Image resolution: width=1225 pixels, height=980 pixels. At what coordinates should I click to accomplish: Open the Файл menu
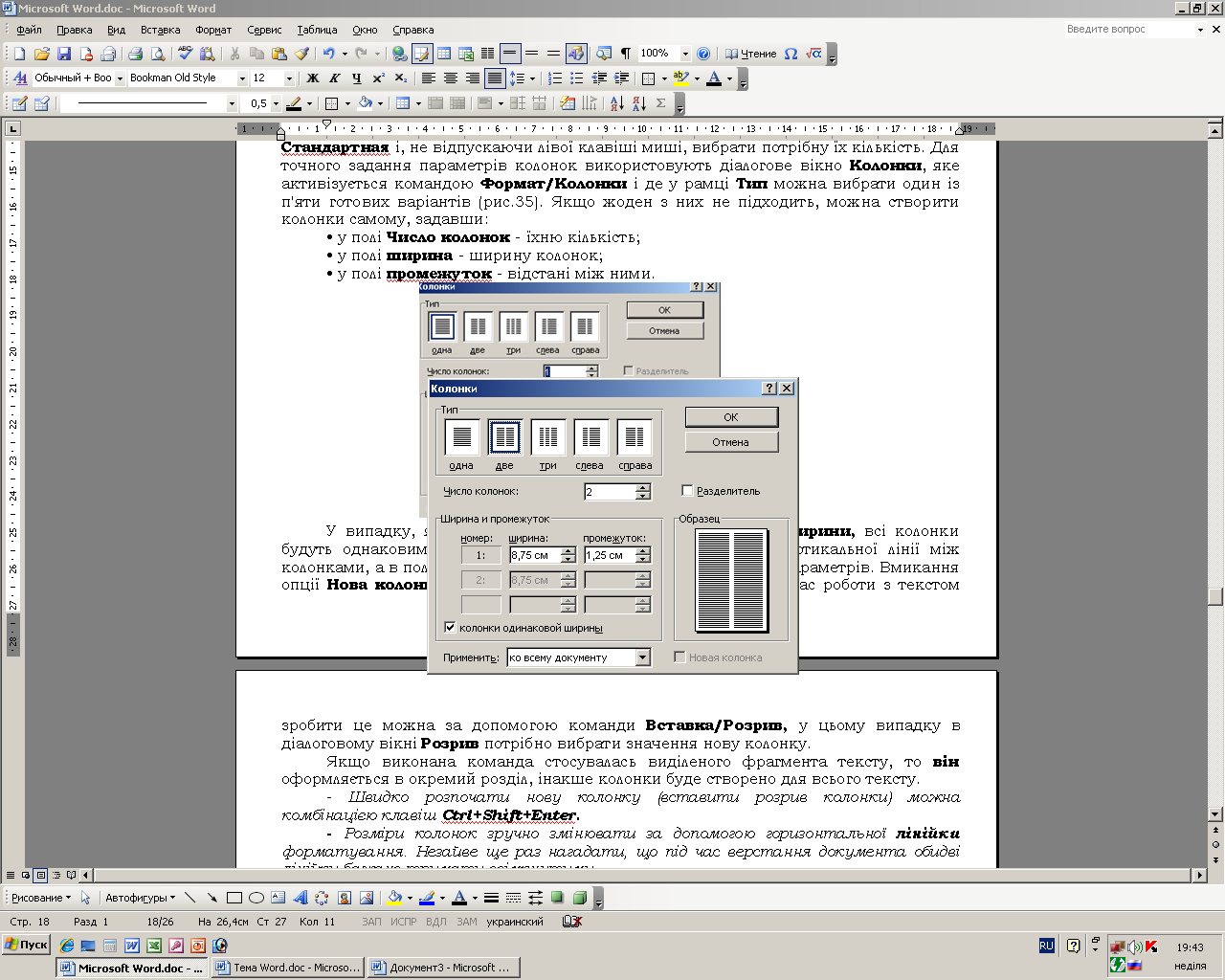[x=29, y=30]
